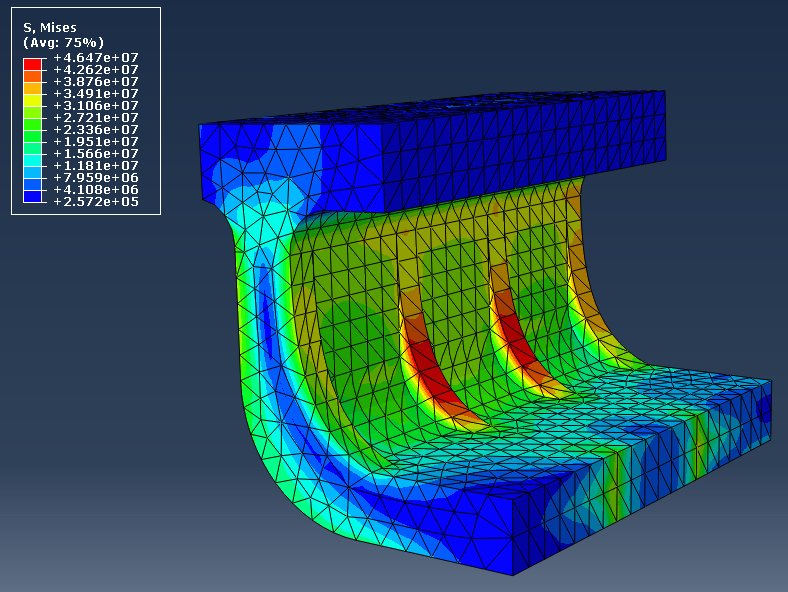Image resolution: width=788 pixels, height=592 pixels.
Task: Select the +2.336e+07 legend value
Action: click(95, 130)
